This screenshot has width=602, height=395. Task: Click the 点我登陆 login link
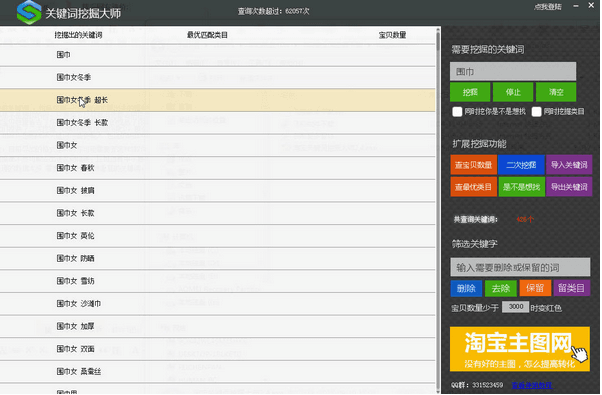548,7
